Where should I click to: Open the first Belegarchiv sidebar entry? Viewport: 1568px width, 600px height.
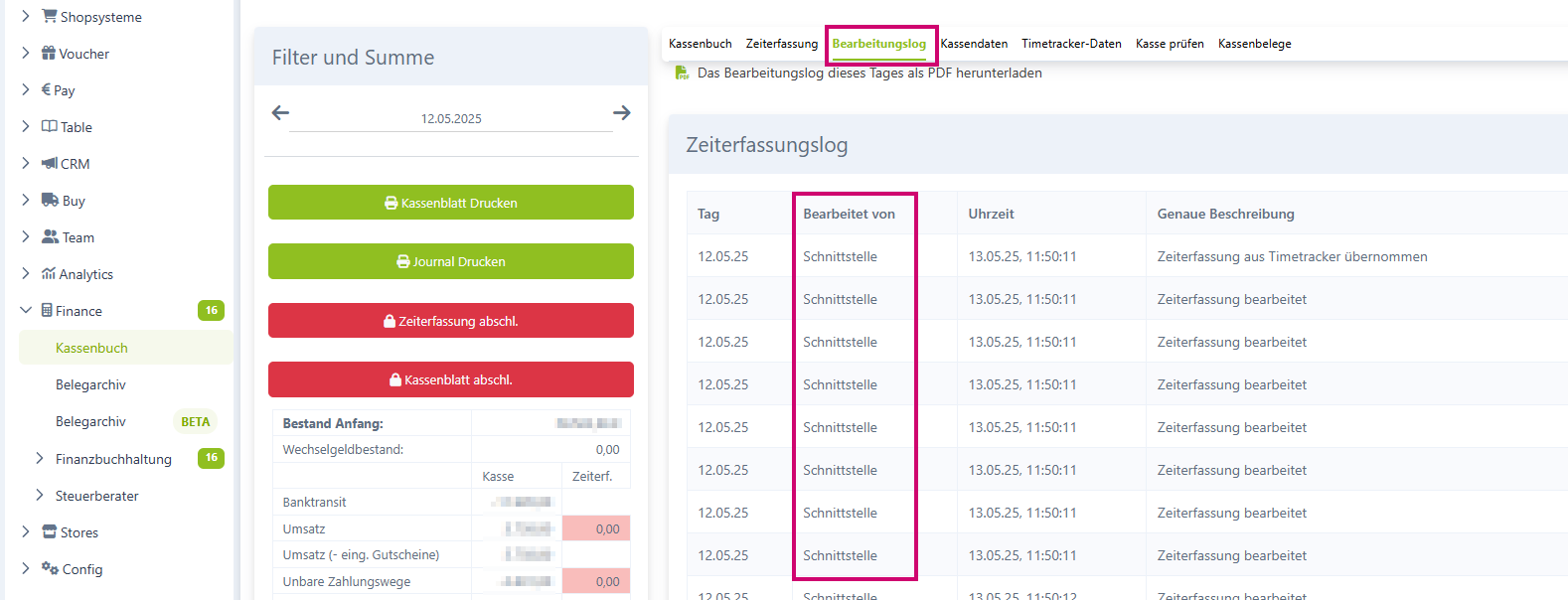pyautogui.click(x=90, y=384)
